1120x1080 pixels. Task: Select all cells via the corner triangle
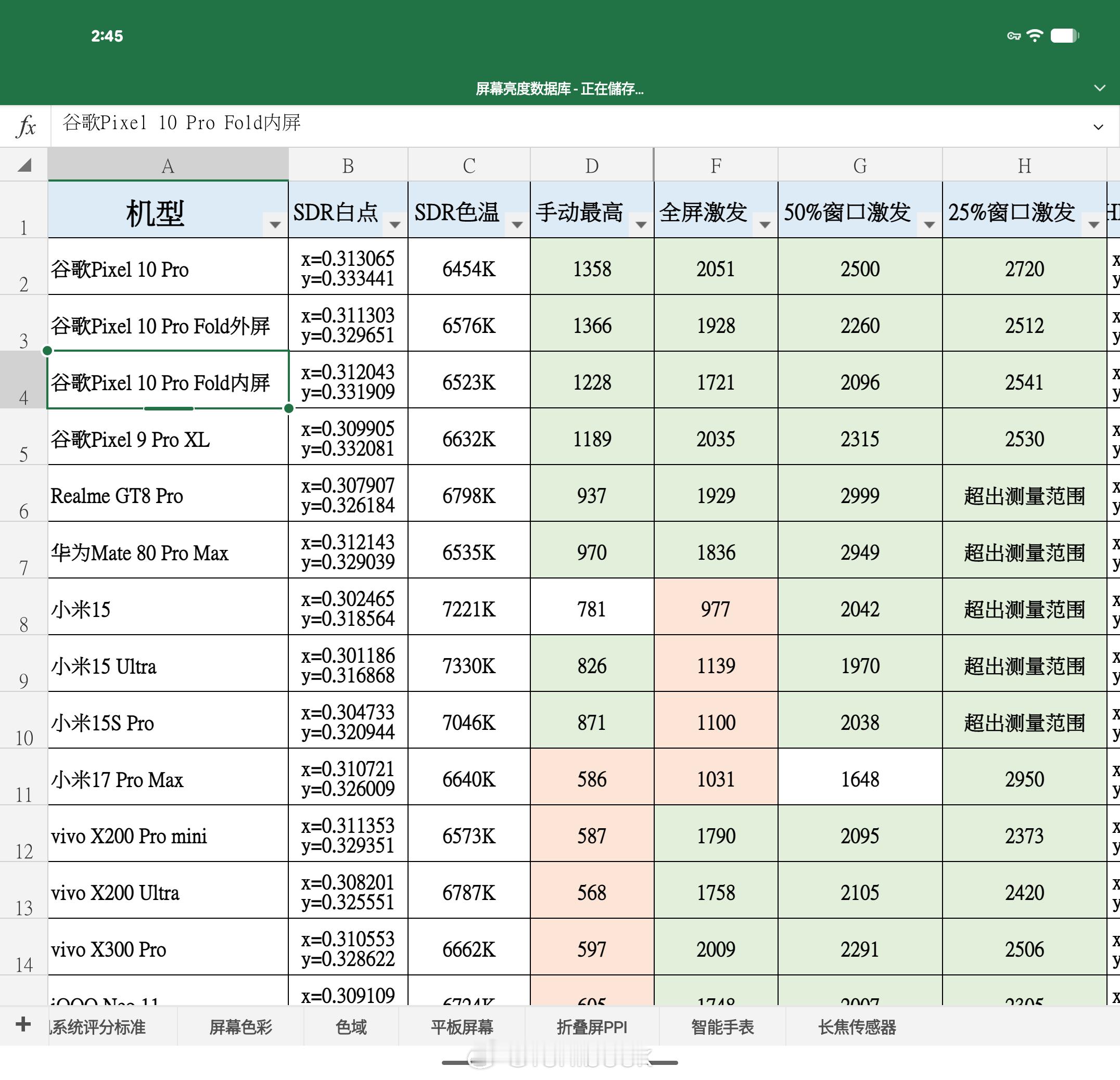(x=24, y=165)
